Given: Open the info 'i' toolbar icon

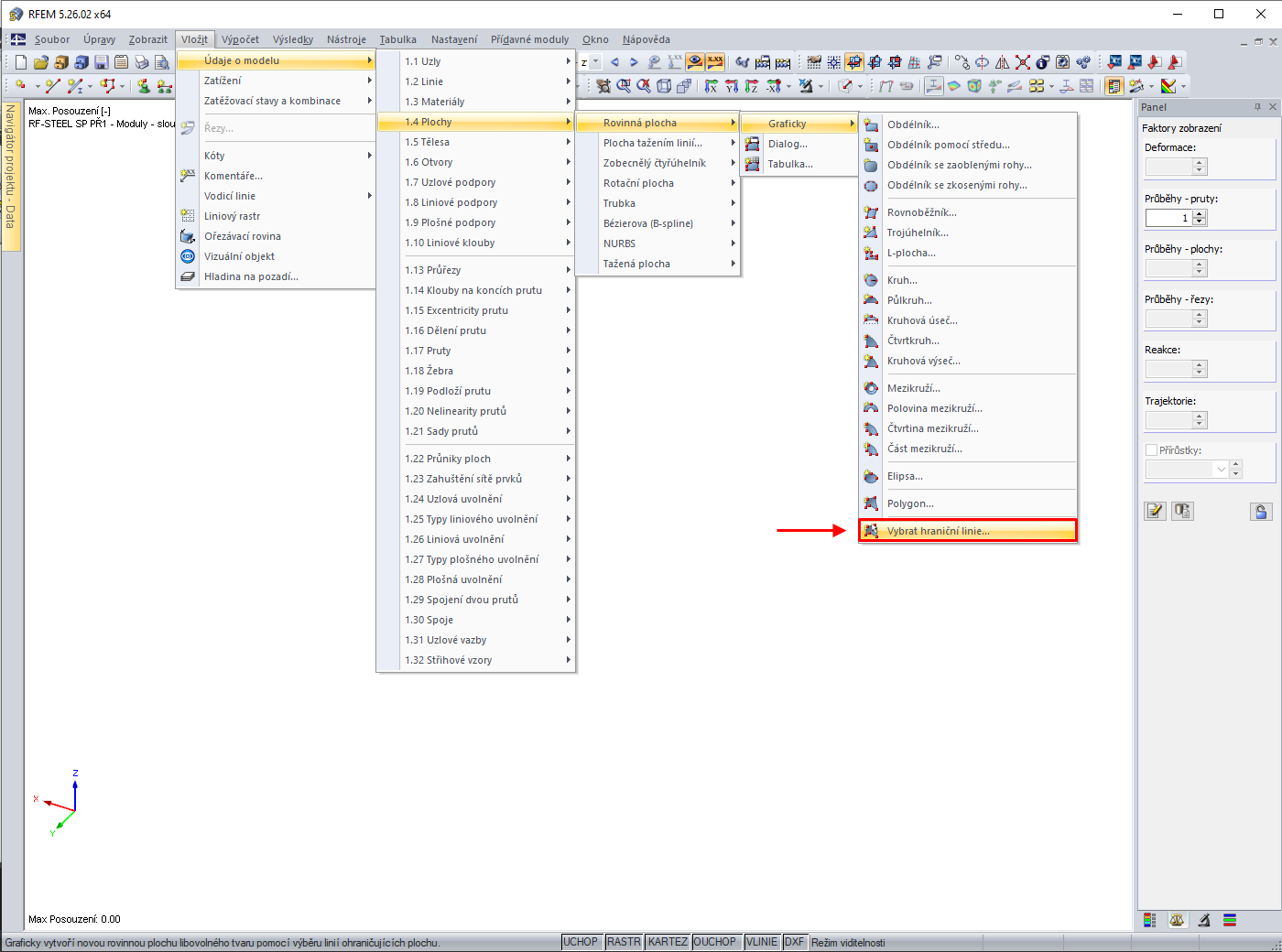Looking at the screenshot, I should pyautogui.click(x=1043, y=62).
